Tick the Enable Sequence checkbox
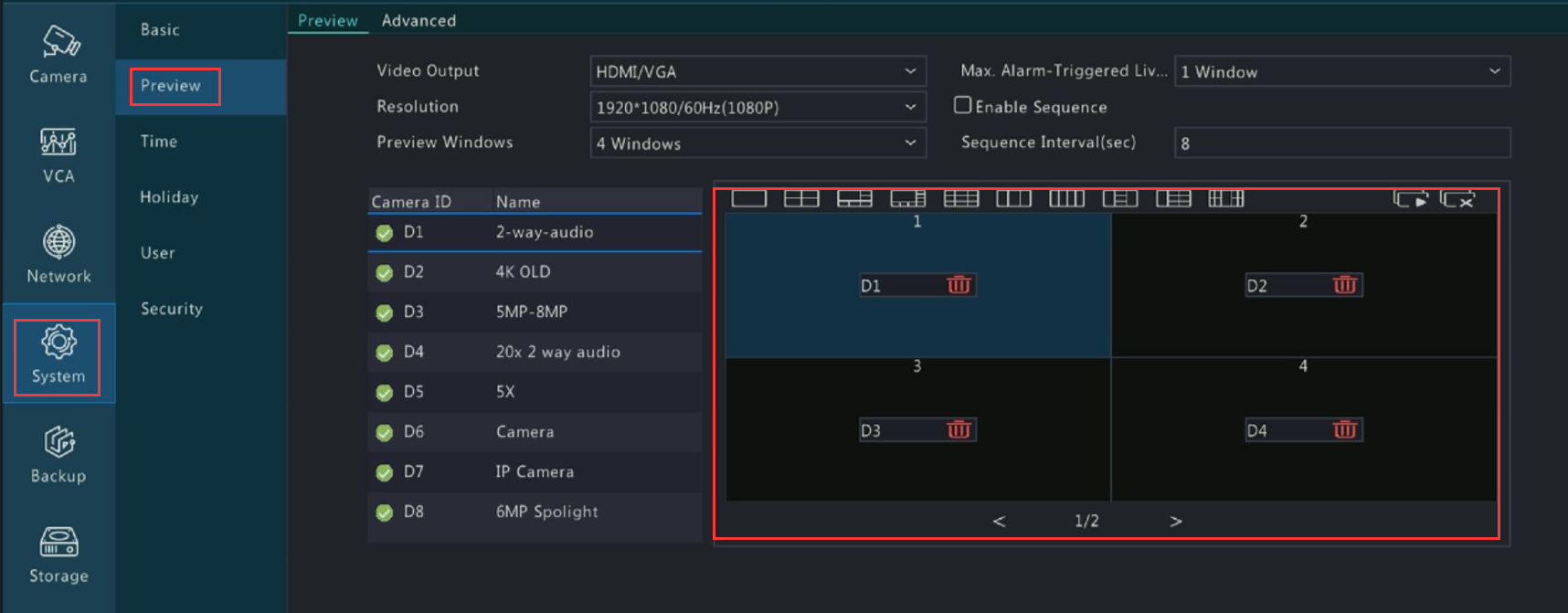Image resolution: width=1568 pixels, height=613 pixels. (962, 106)
